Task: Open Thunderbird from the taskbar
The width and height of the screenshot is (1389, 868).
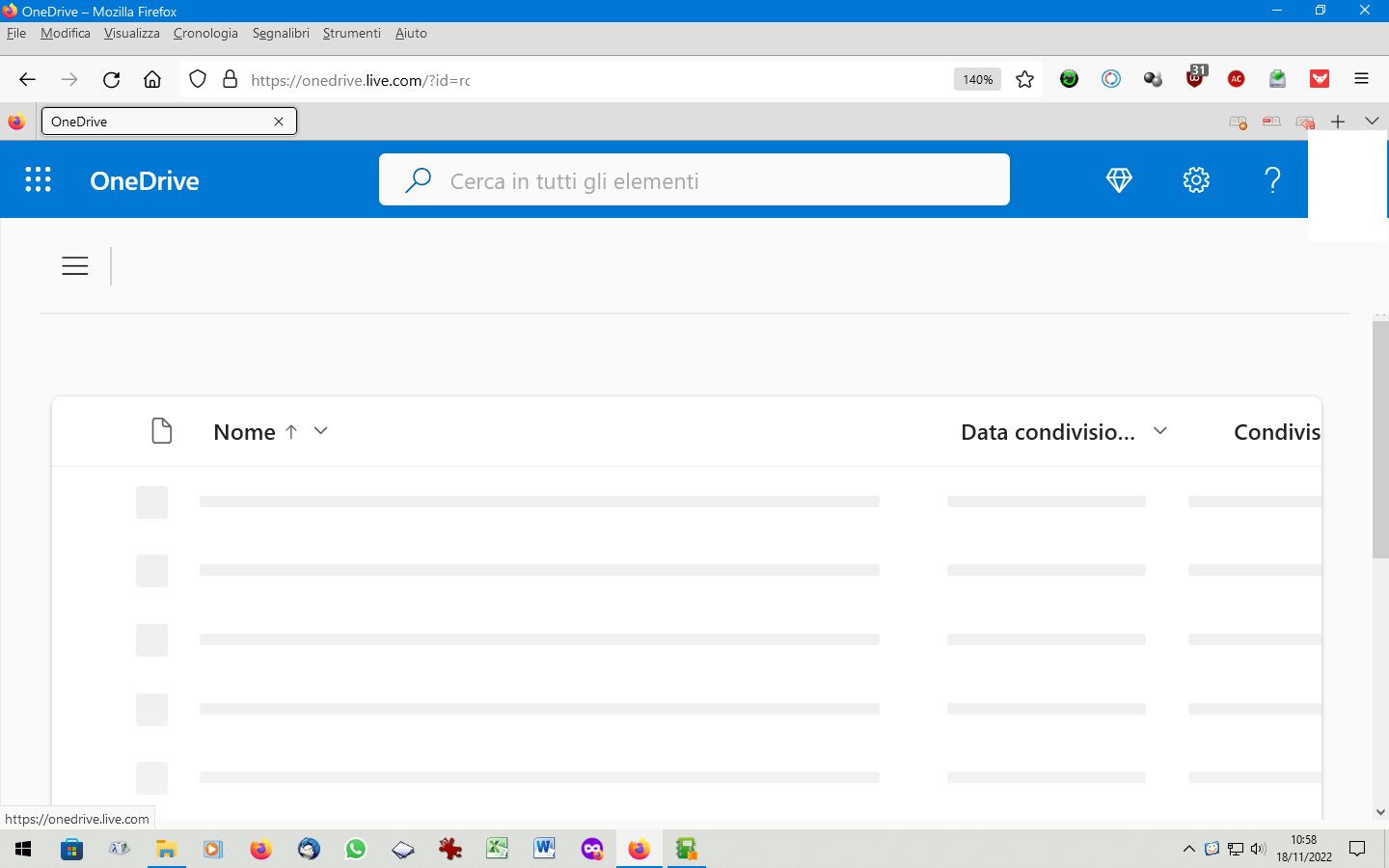Action: pos(309,849)
